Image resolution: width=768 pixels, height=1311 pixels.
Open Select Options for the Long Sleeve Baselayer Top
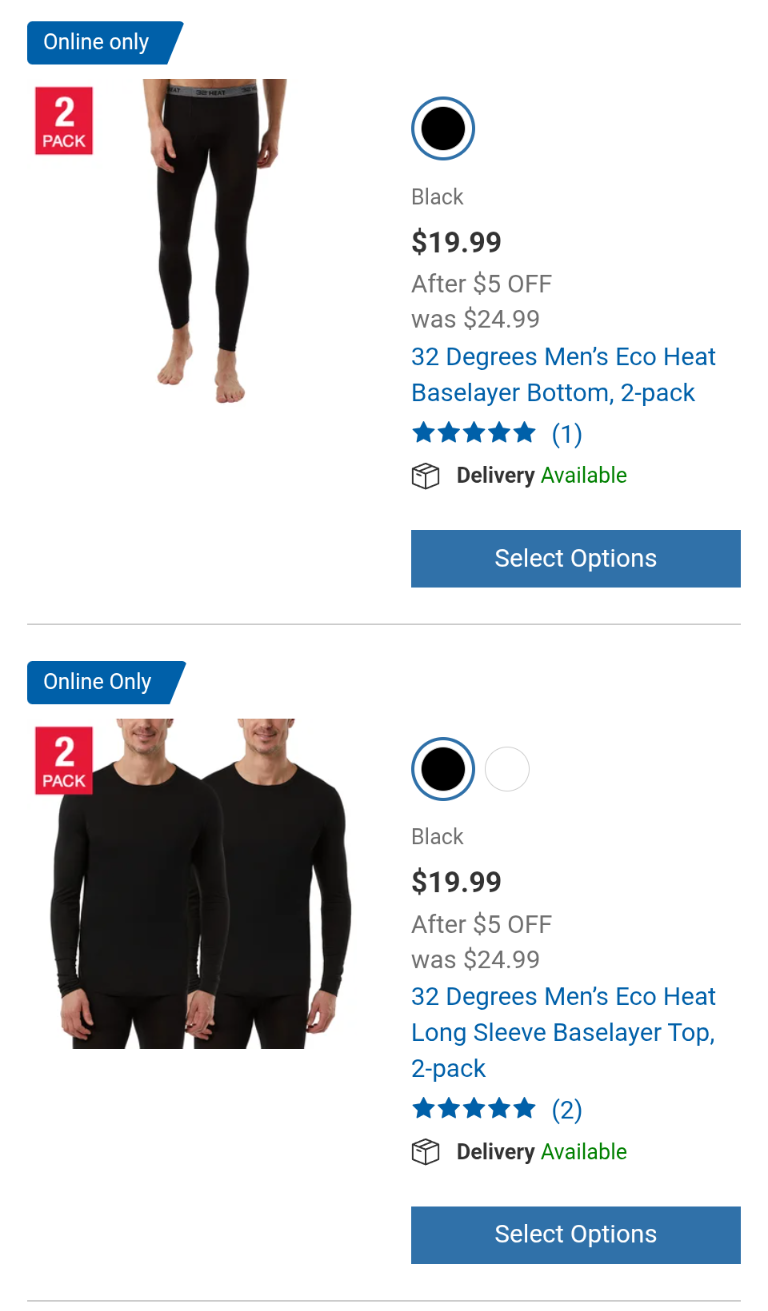[x=576, y=1234]
